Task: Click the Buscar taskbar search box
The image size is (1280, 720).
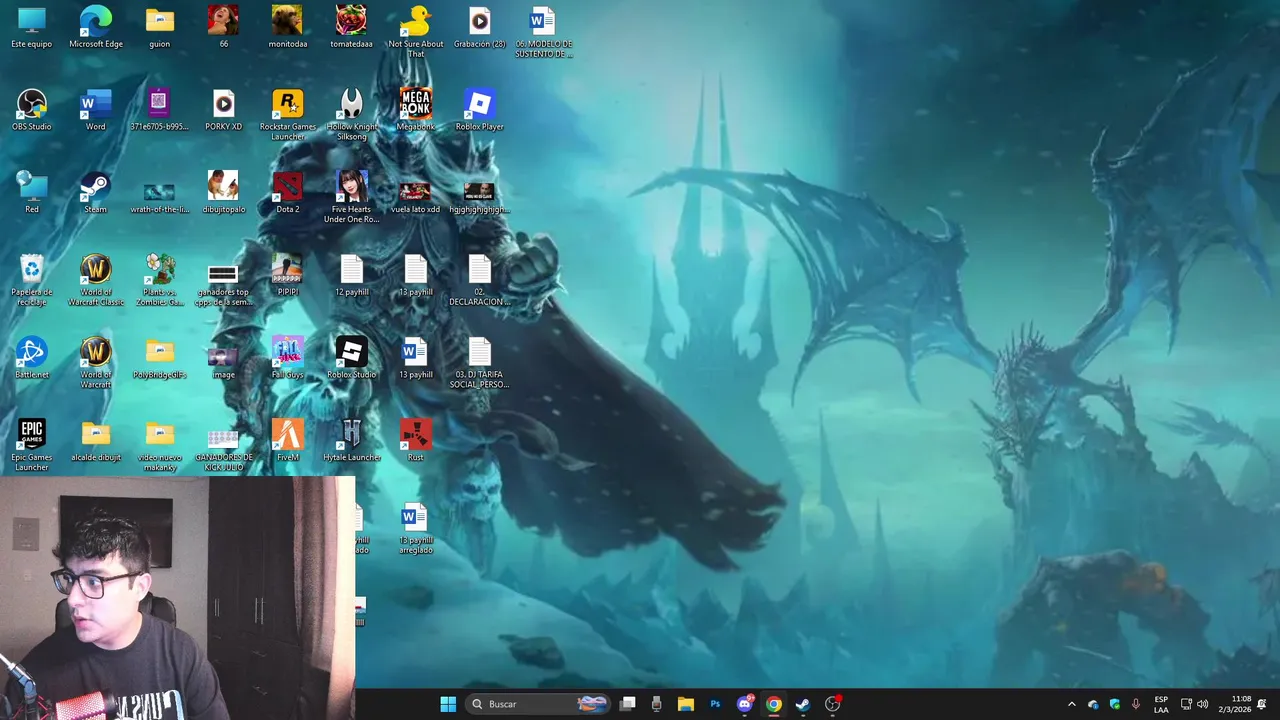Action: tap(538, 704)
